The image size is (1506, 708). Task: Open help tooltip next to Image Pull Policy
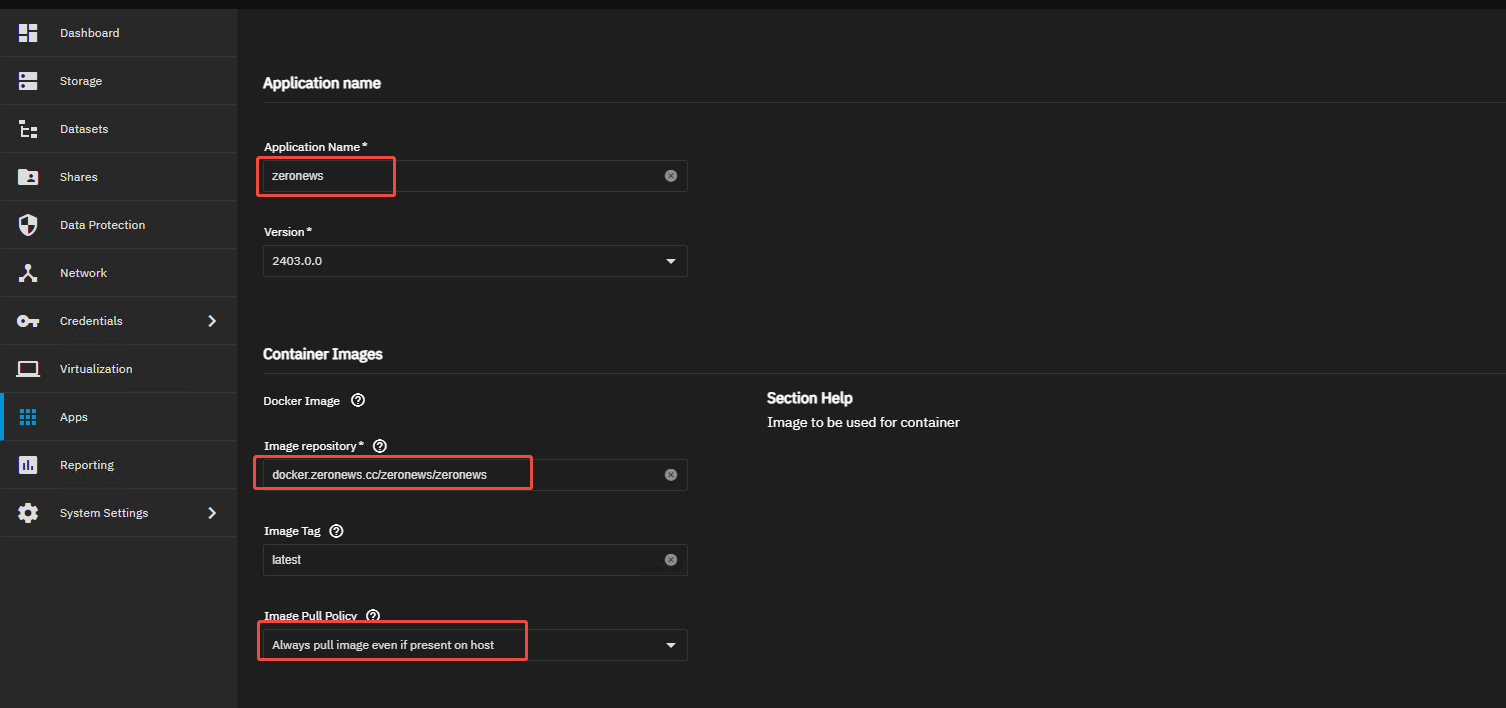coord(373,616)
